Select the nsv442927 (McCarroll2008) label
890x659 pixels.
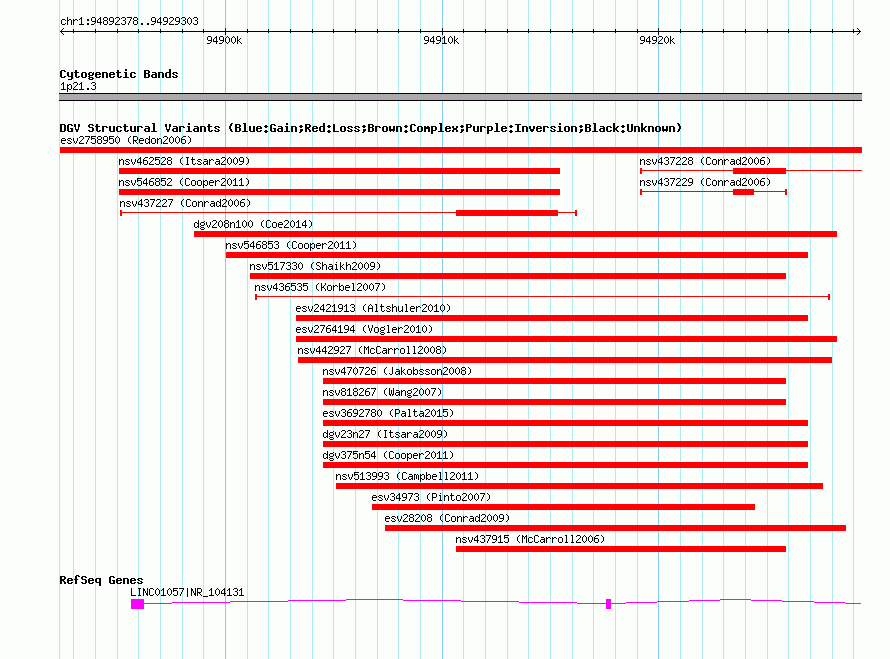pos(372,350)
